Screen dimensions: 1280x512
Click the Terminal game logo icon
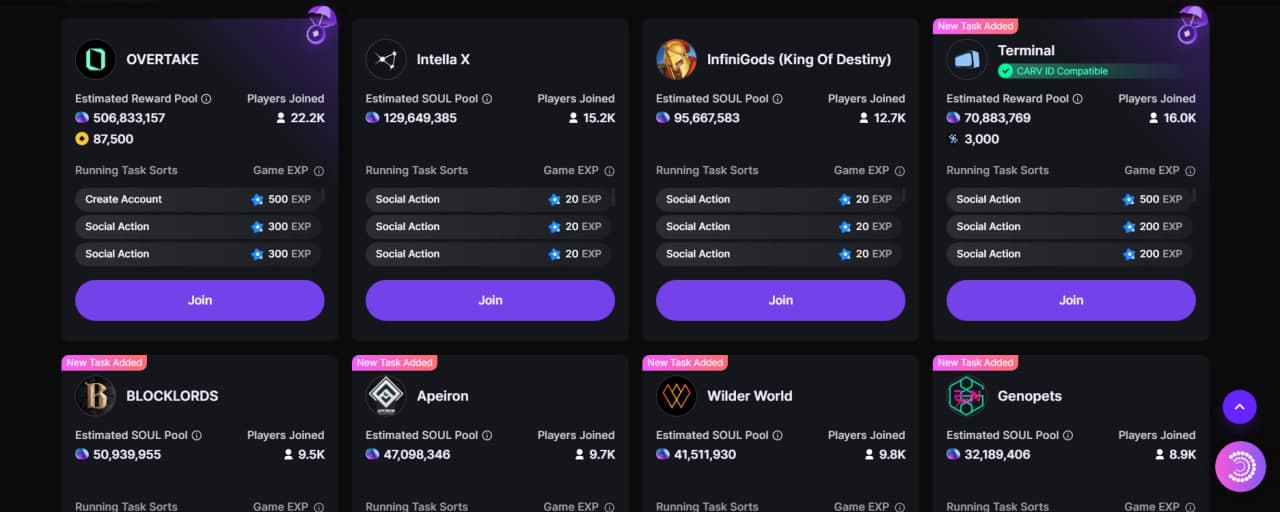[x=967, y=59]
